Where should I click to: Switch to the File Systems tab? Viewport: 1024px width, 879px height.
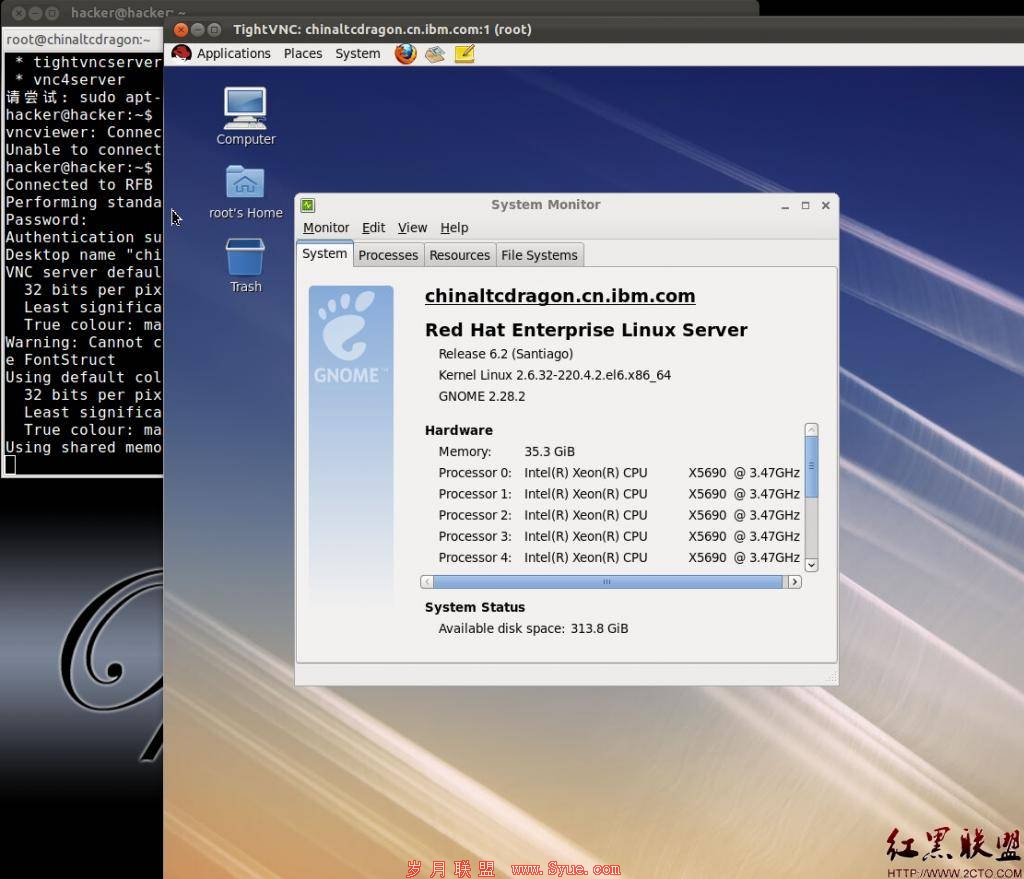coord(539,255)
